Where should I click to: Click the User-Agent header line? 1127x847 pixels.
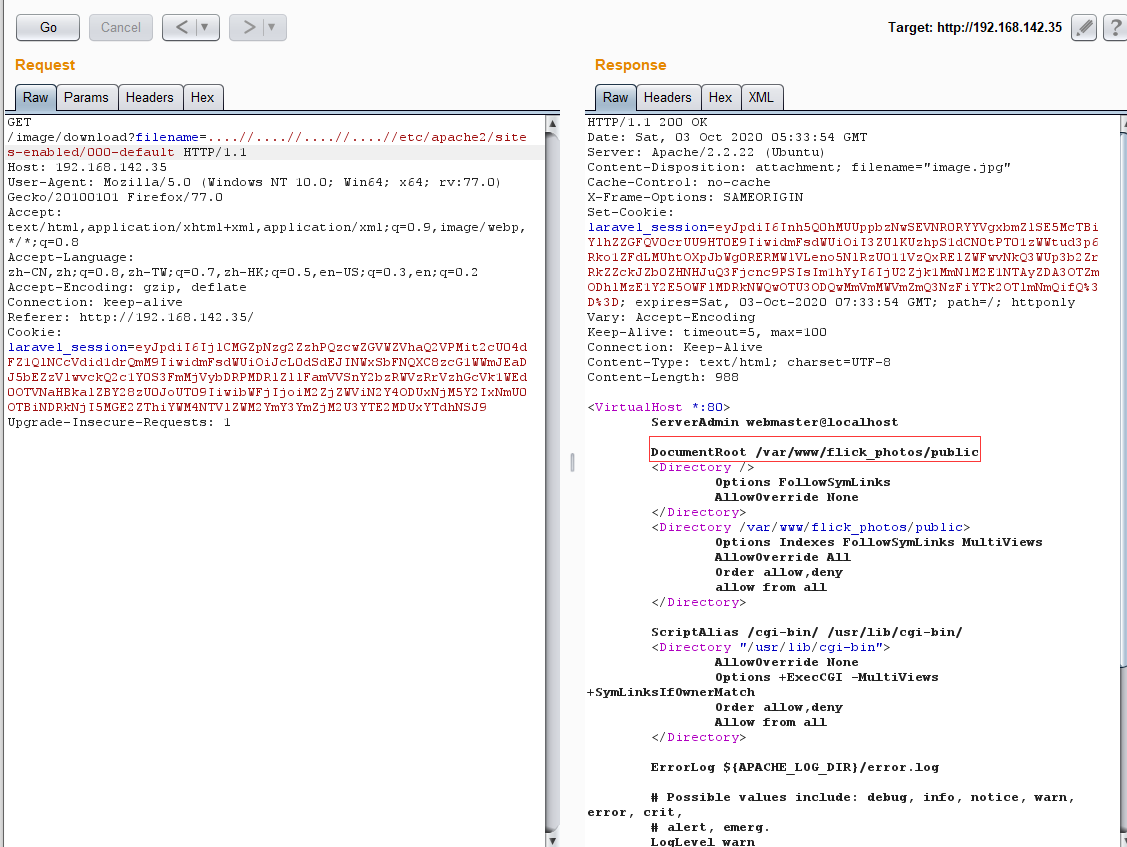pyautogui.click(x=254, y=189)
